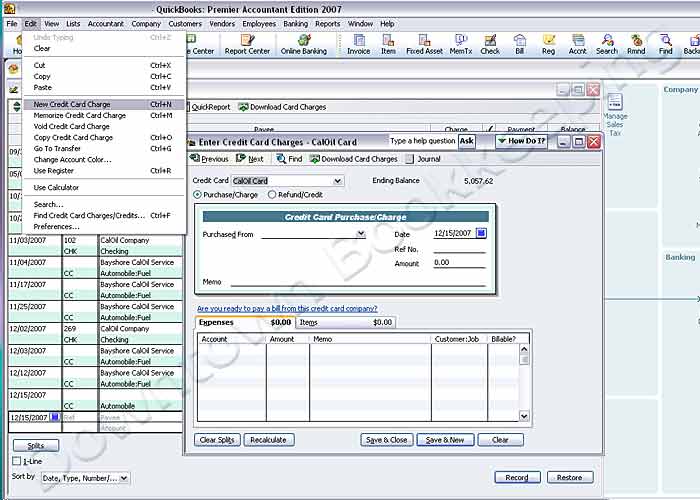
Task: Open the Purchased From dropdown
Action: tap(361, 234)
